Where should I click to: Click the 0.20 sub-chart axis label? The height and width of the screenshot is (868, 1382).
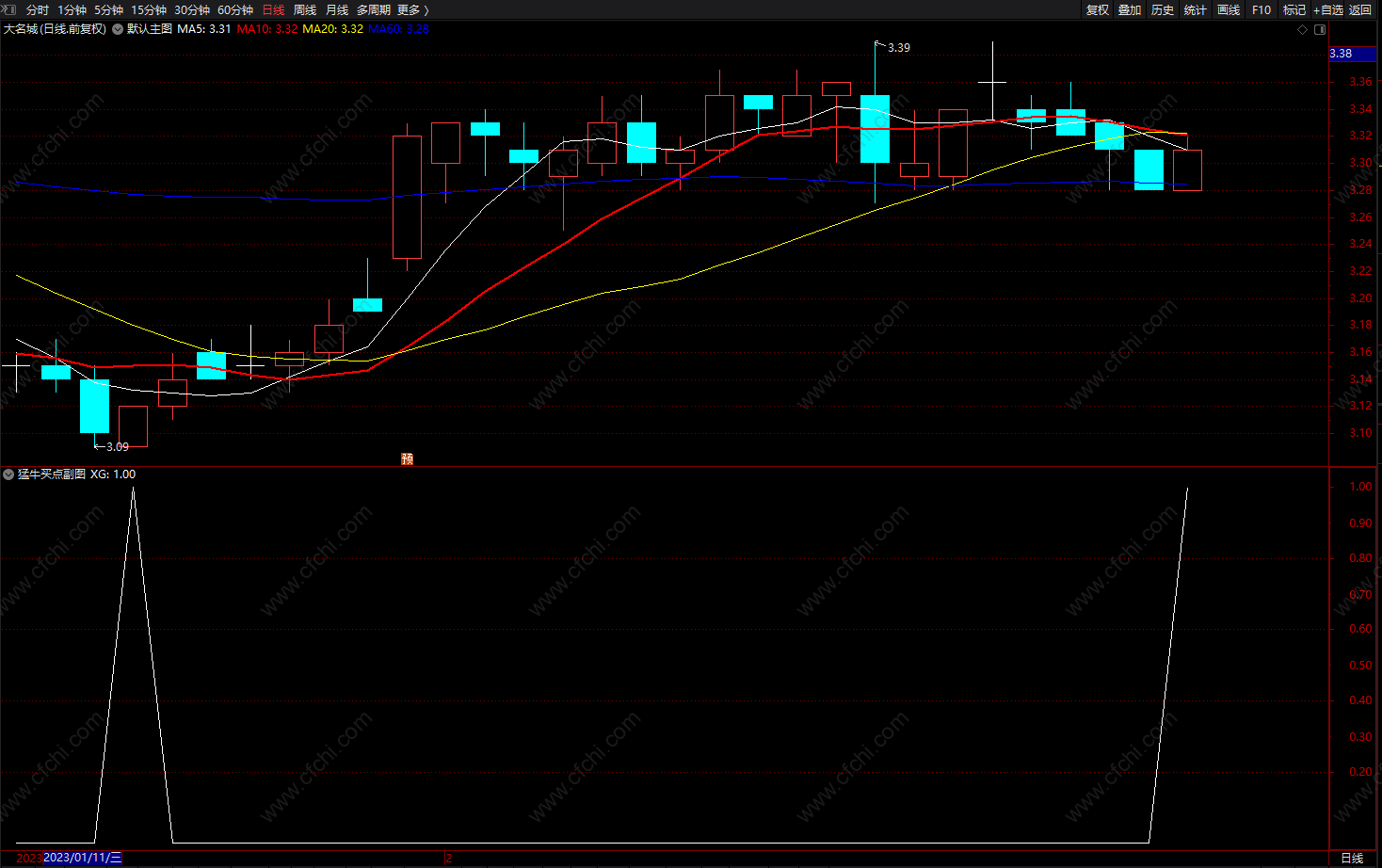coord(1360,772)
